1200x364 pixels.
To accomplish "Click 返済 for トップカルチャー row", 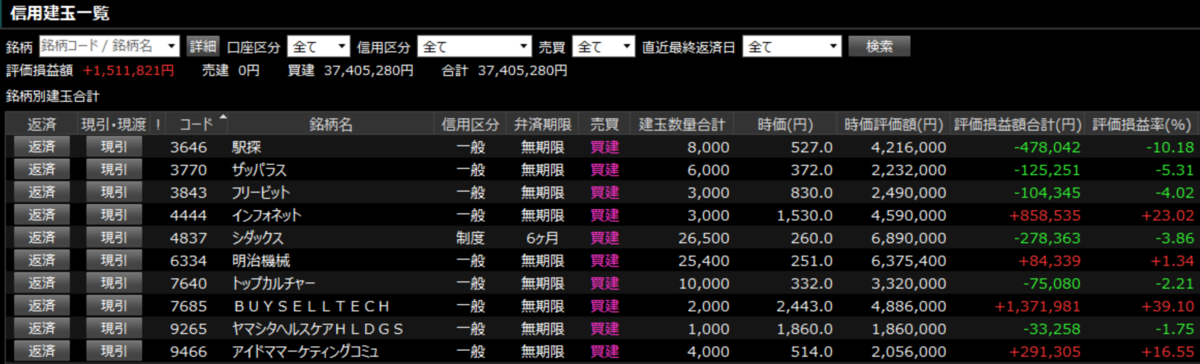I will (42, 283).
